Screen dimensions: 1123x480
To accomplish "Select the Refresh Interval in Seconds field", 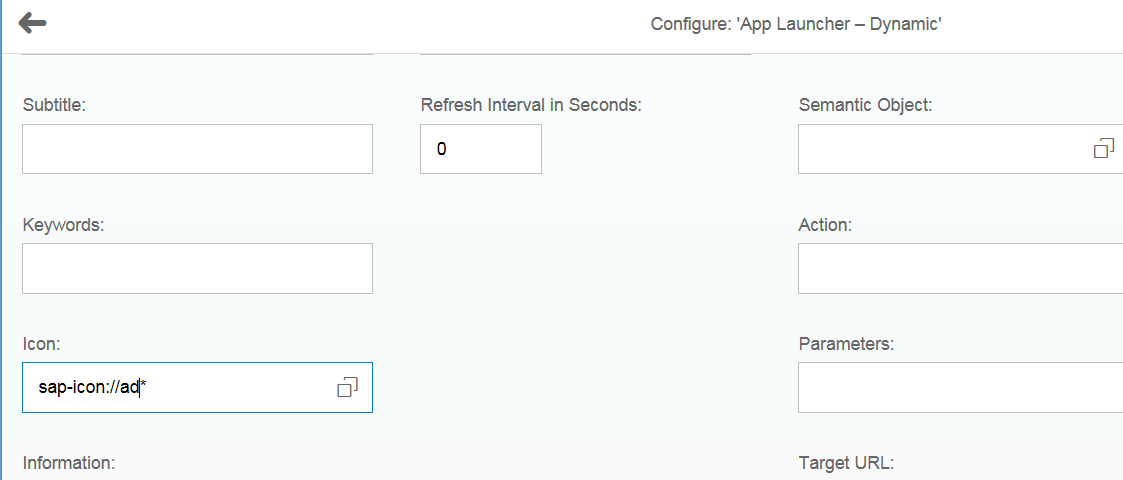I will tap(481, 149).
